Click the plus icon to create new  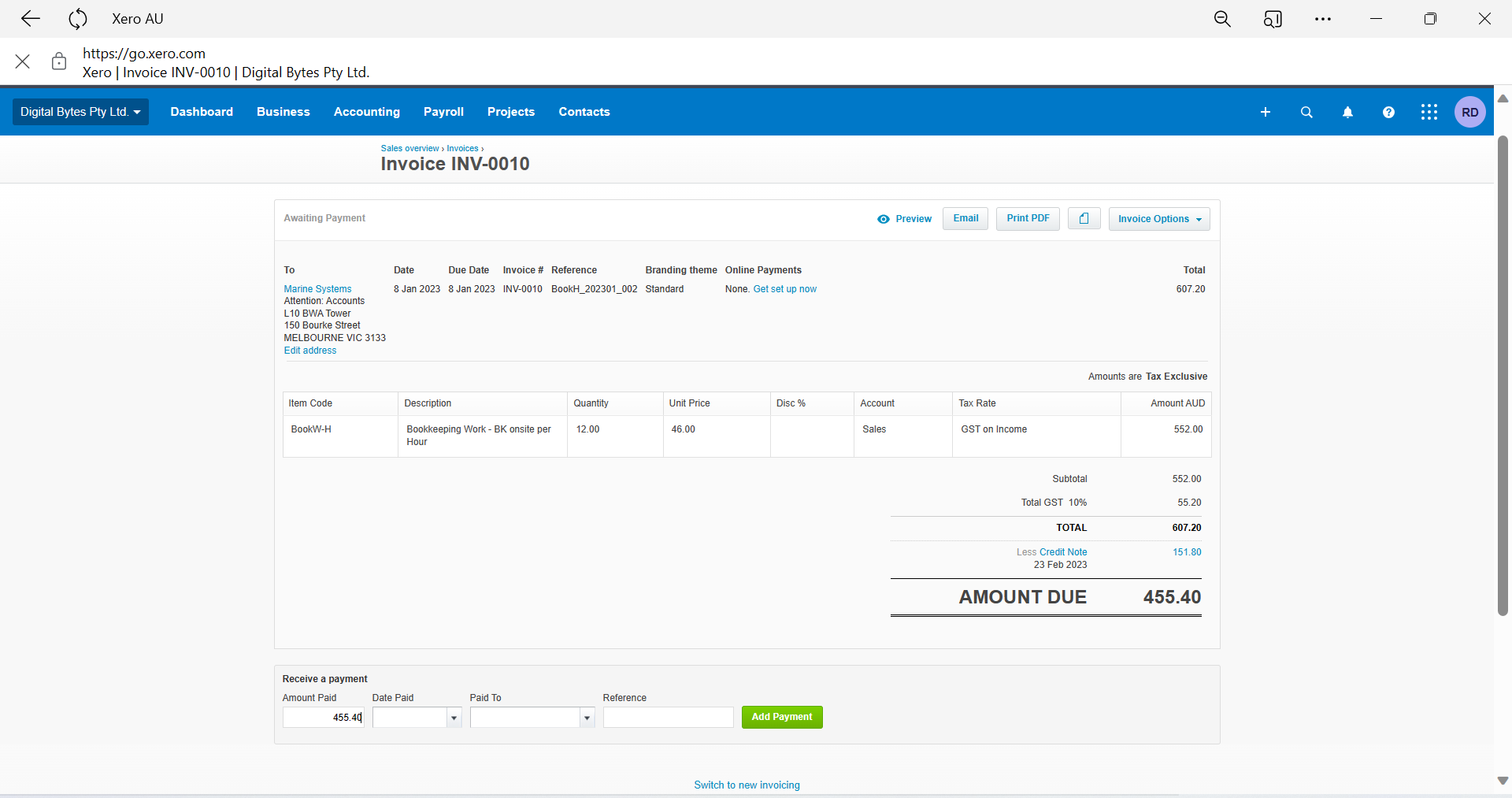1266,112
